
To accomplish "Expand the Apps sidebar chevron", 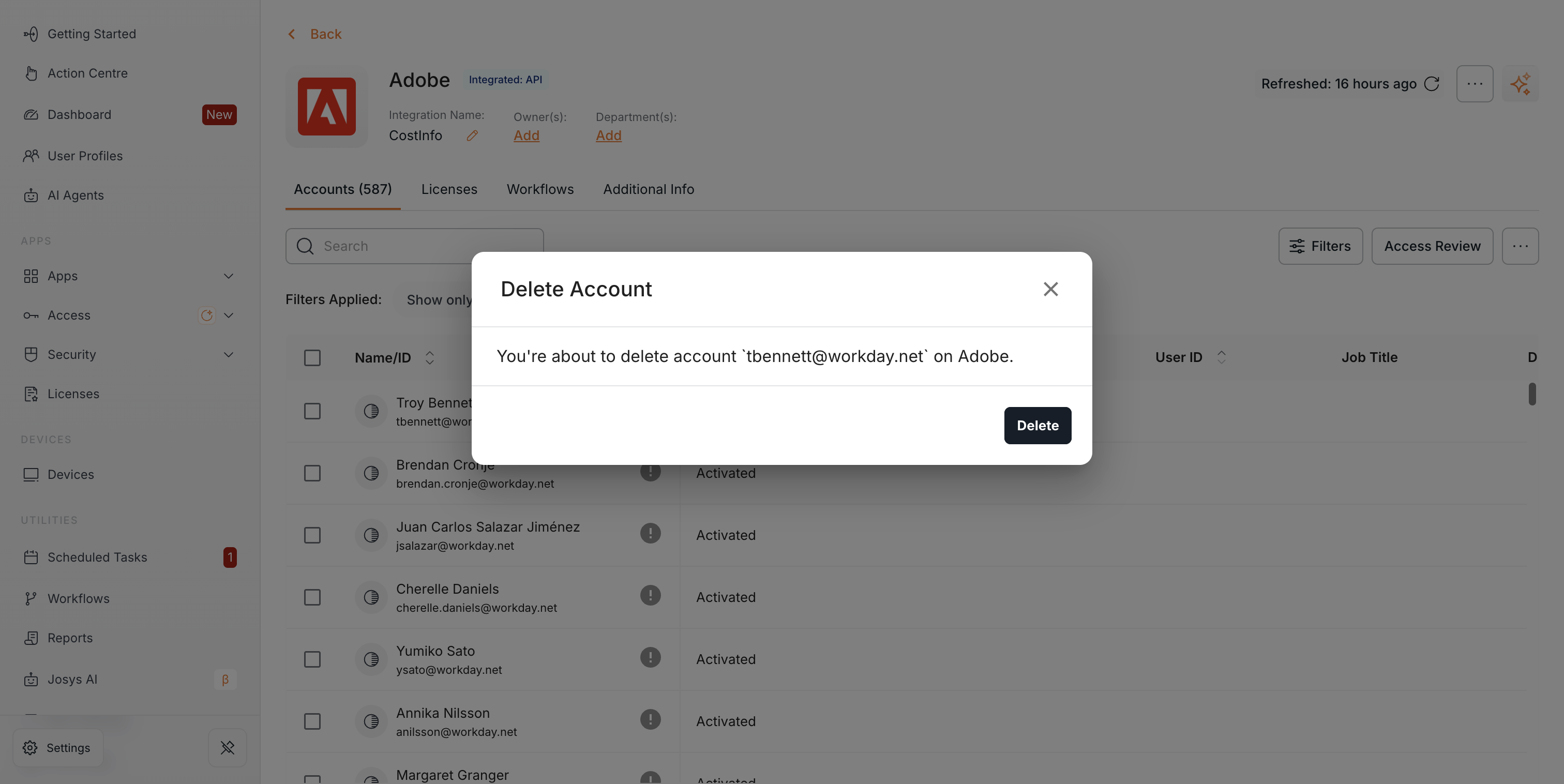I will (228, 276).
